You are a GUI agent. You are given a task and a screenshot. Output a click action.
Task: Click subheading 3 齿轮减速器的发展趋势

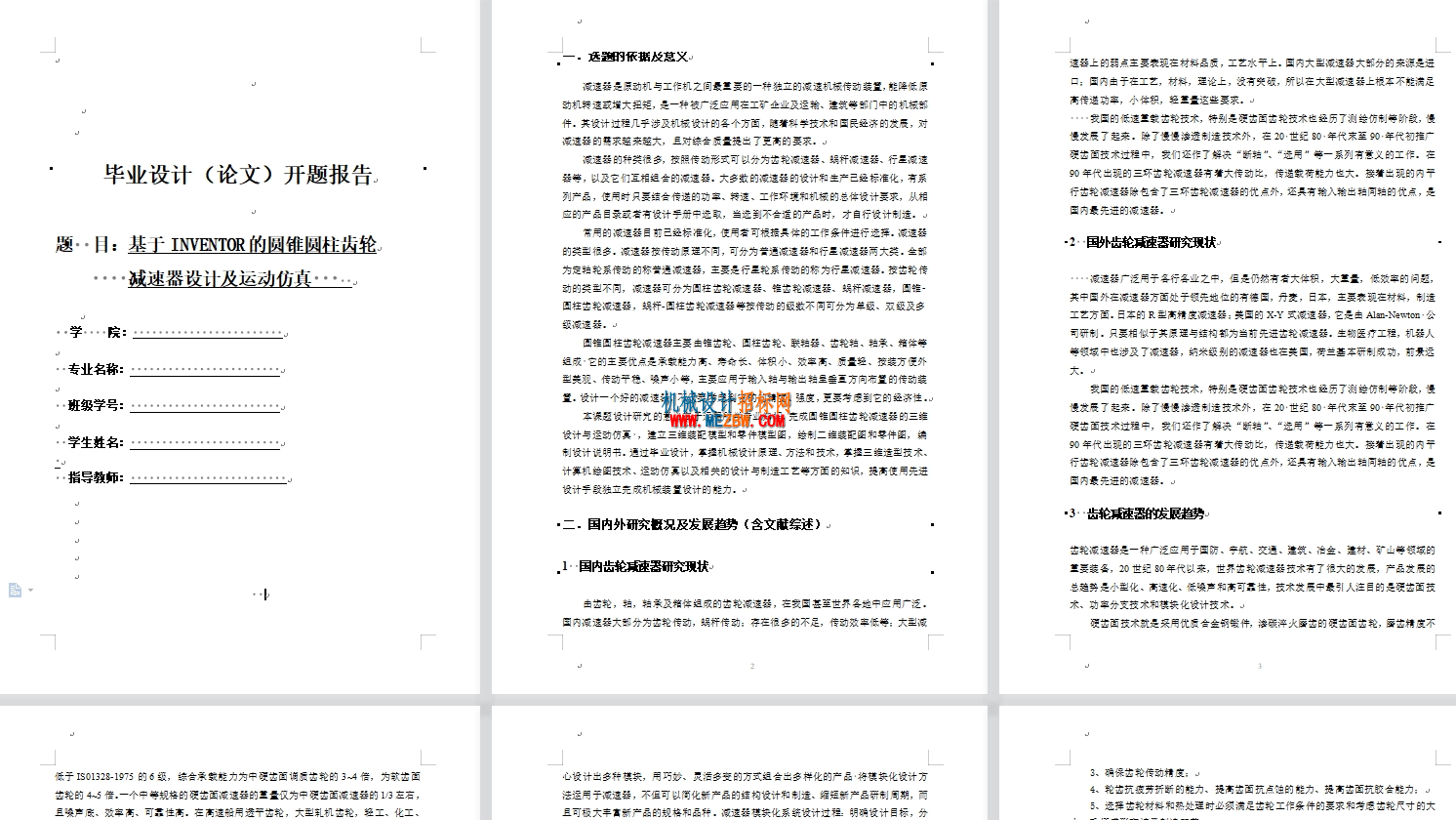point(1137,512)
